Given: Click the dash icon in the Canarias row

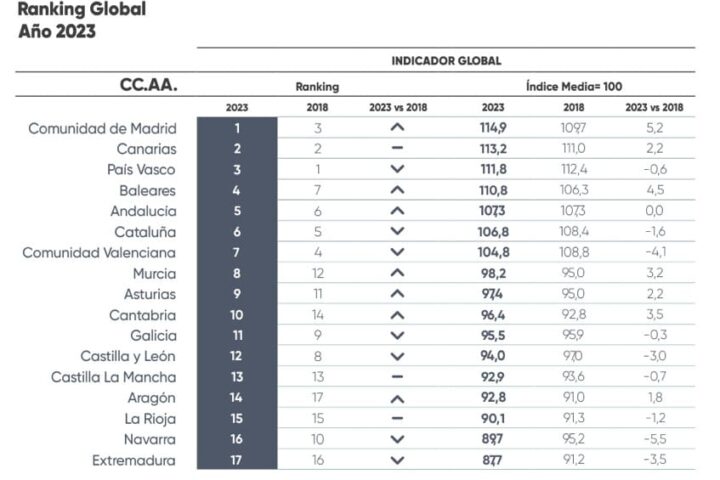Looking at the screenshot, I should click(x=397, y=149).
